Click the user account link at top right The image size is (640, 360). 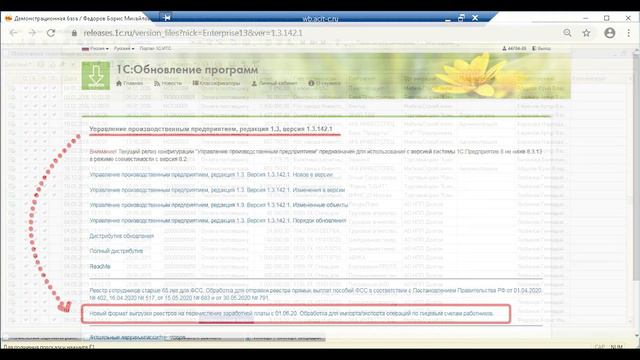coord(514,49)
